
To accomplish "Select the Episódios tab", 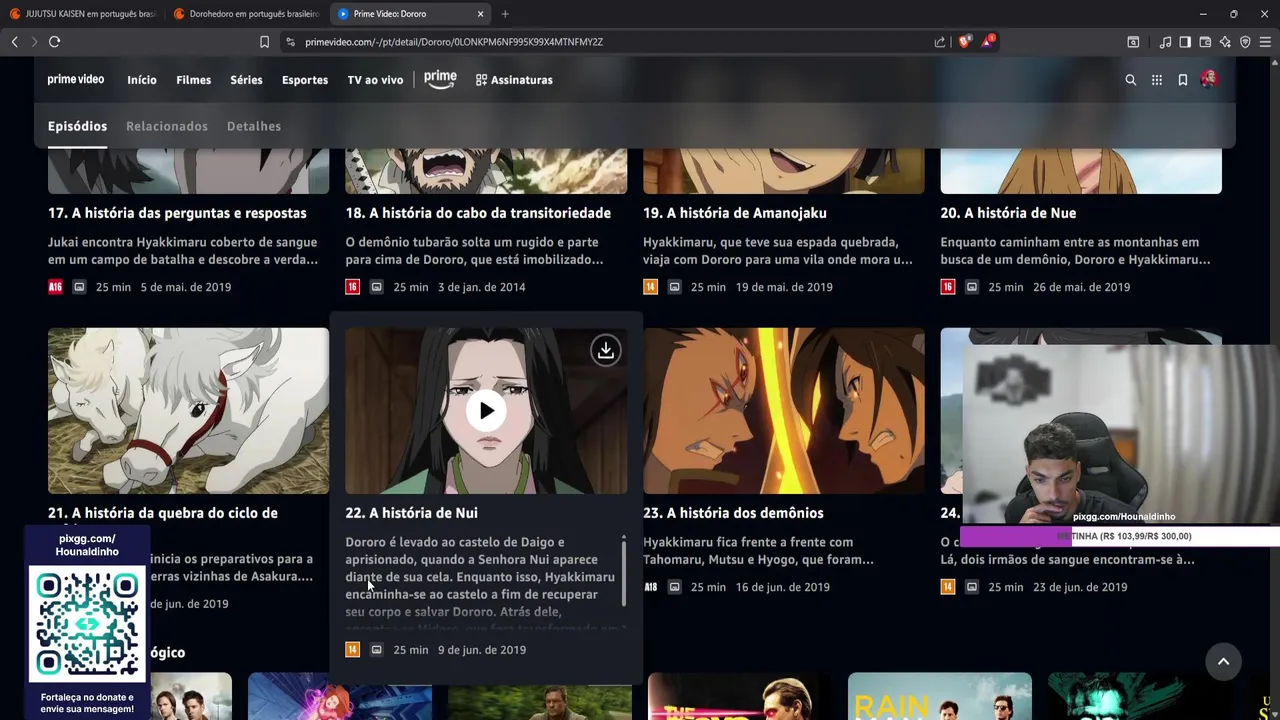I will coord(77,126).
